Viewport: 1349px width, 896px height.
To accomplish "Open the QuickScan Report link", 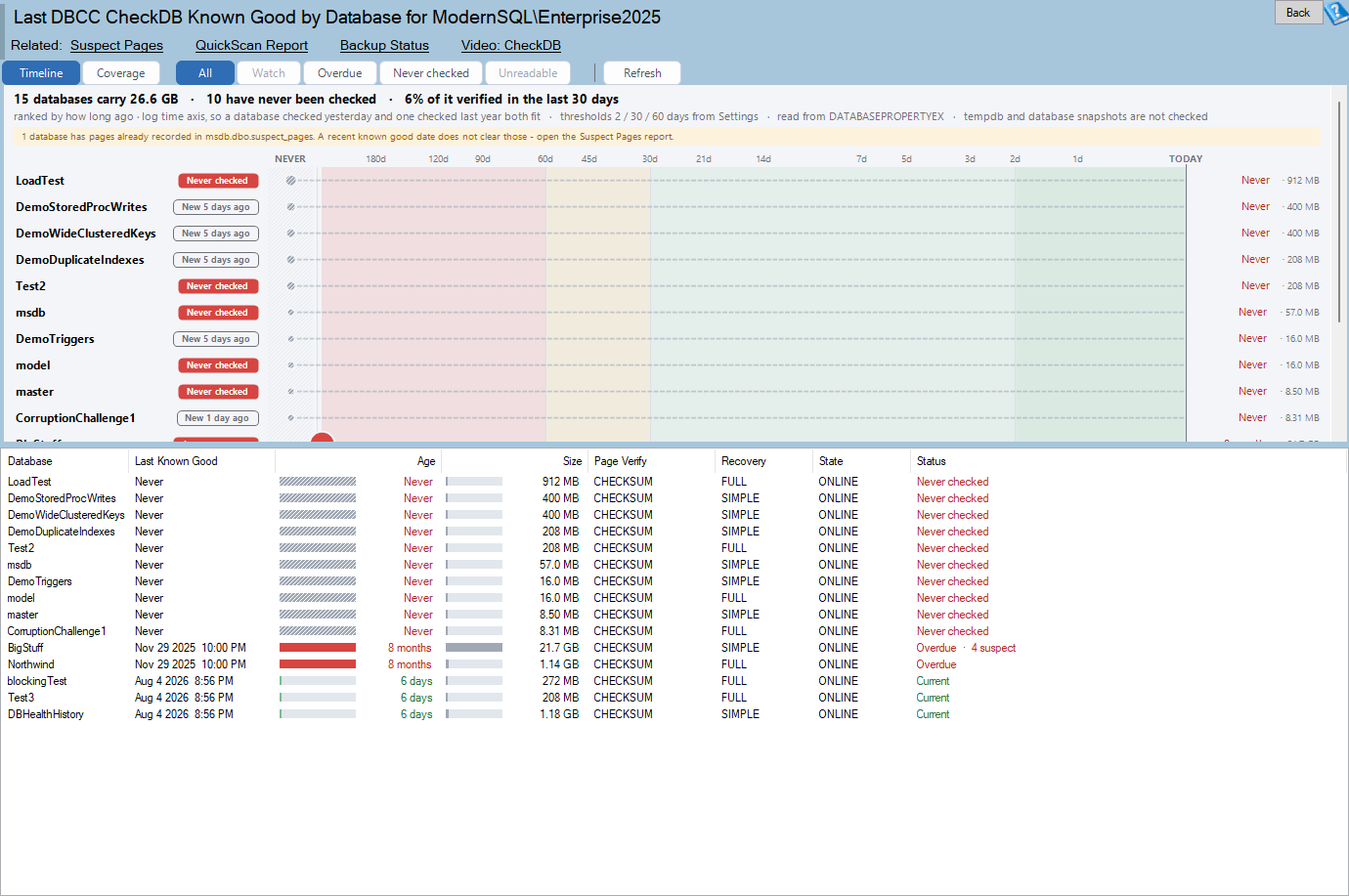I will pyautogui.click(x=251, y=45).
